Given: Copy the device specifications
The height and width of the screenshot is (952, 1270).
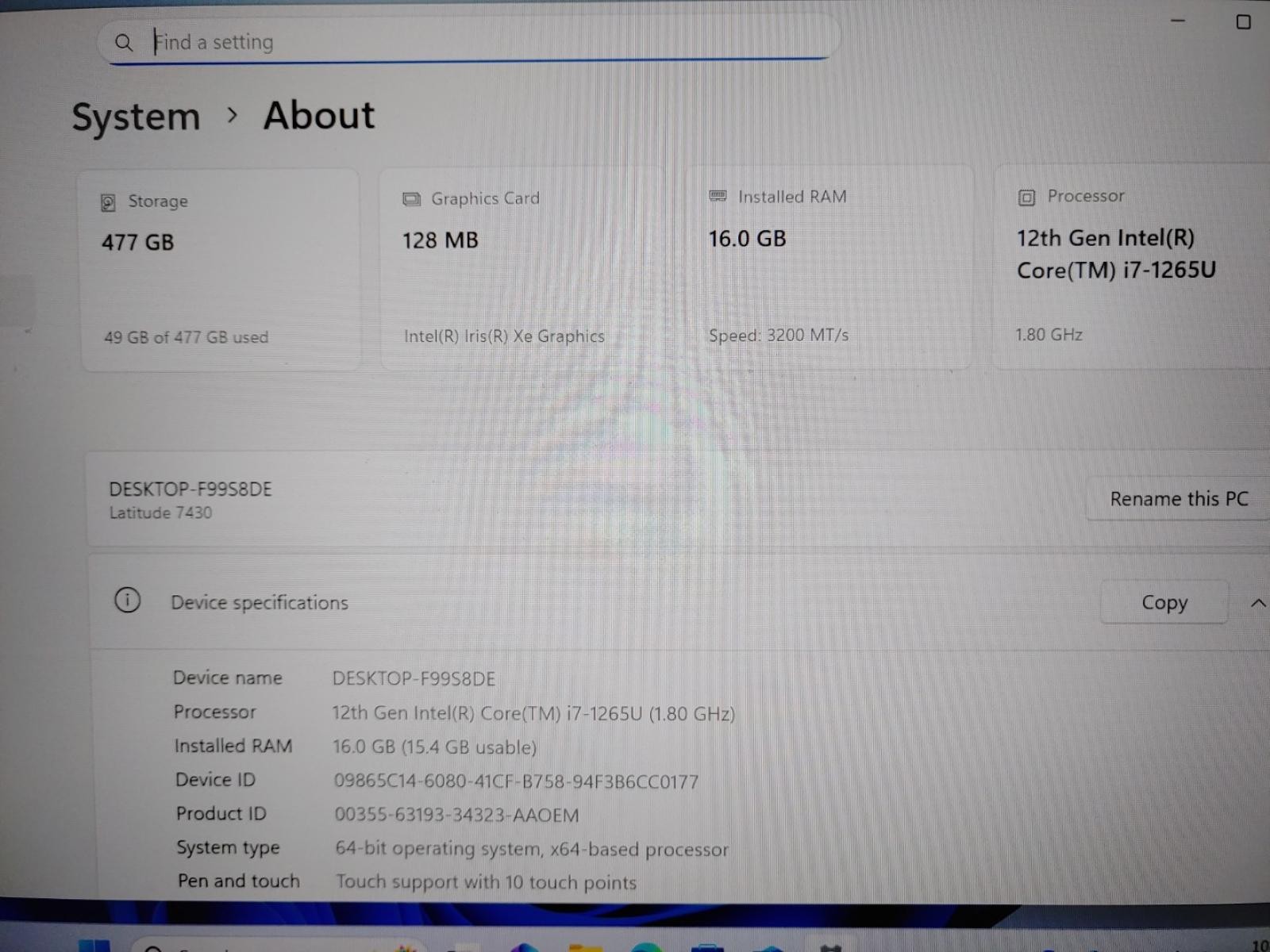Looking at the screenshot, I should [1164, 603].
